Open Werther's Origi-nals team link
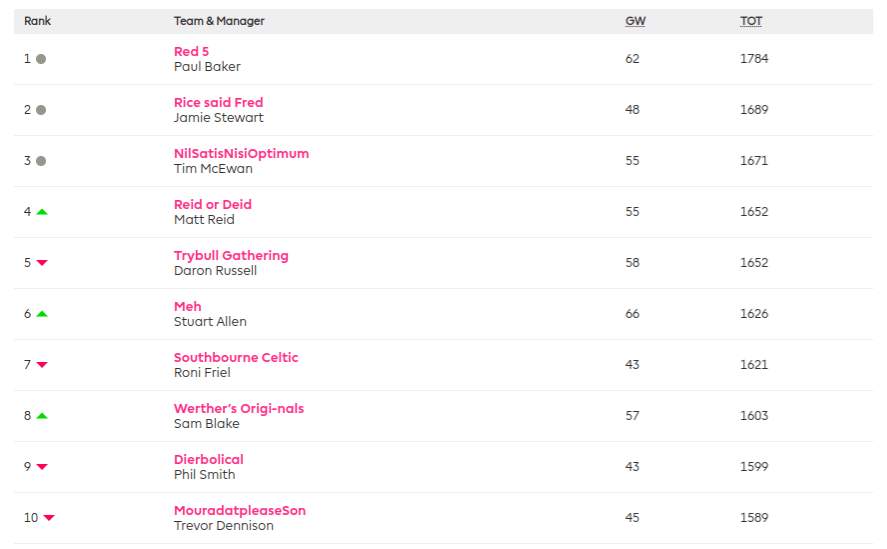887x549 pixels. click(239, 408)
